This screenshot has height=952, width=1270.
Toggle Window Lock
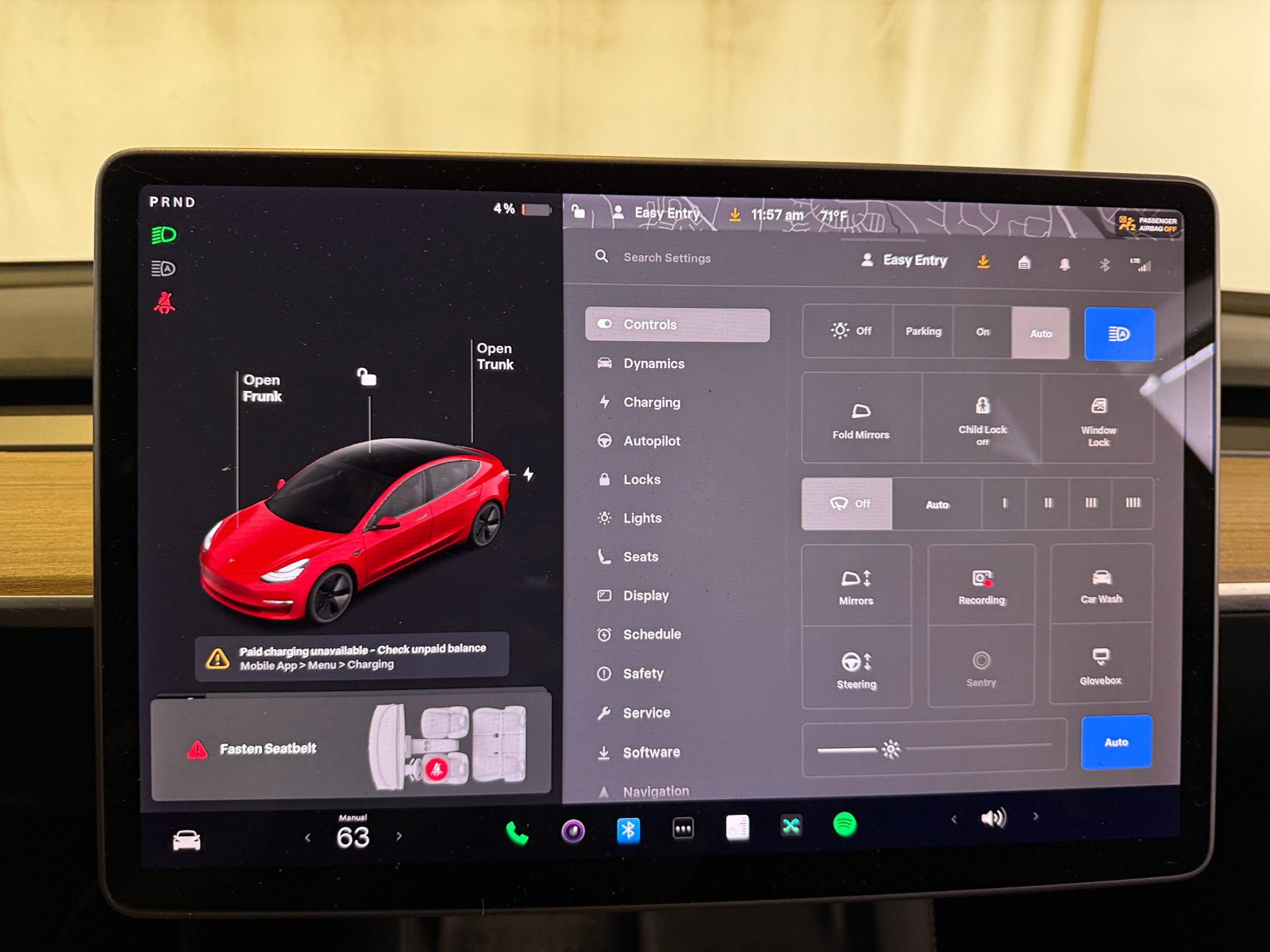point(1099,419)
